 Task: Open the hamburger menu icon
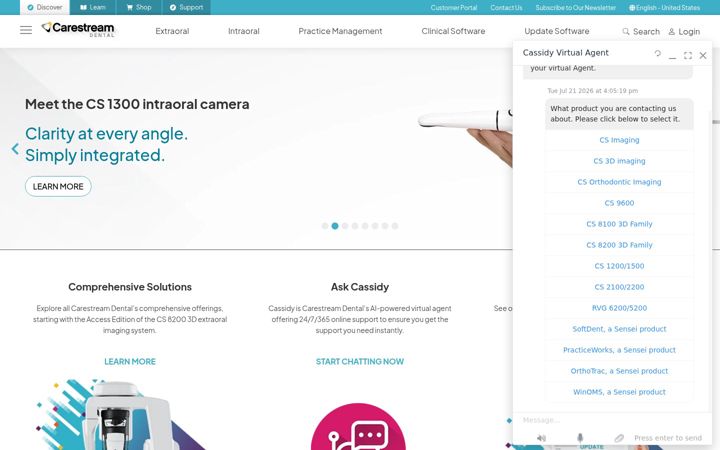(x=26, y=30)
